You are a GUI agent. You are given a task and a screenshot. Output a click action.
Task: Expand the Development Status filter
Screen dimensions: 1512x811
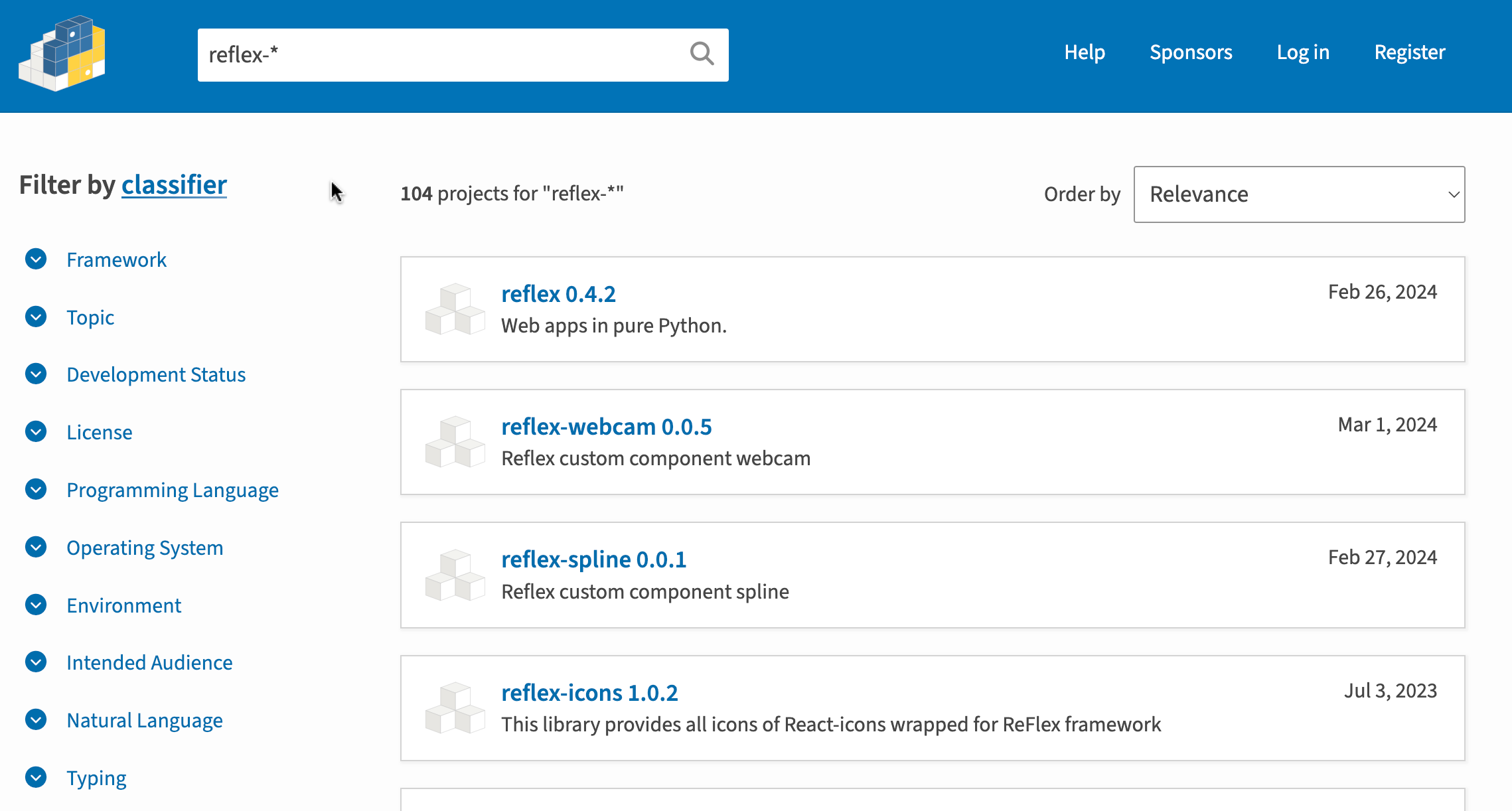tap(36, 374)
